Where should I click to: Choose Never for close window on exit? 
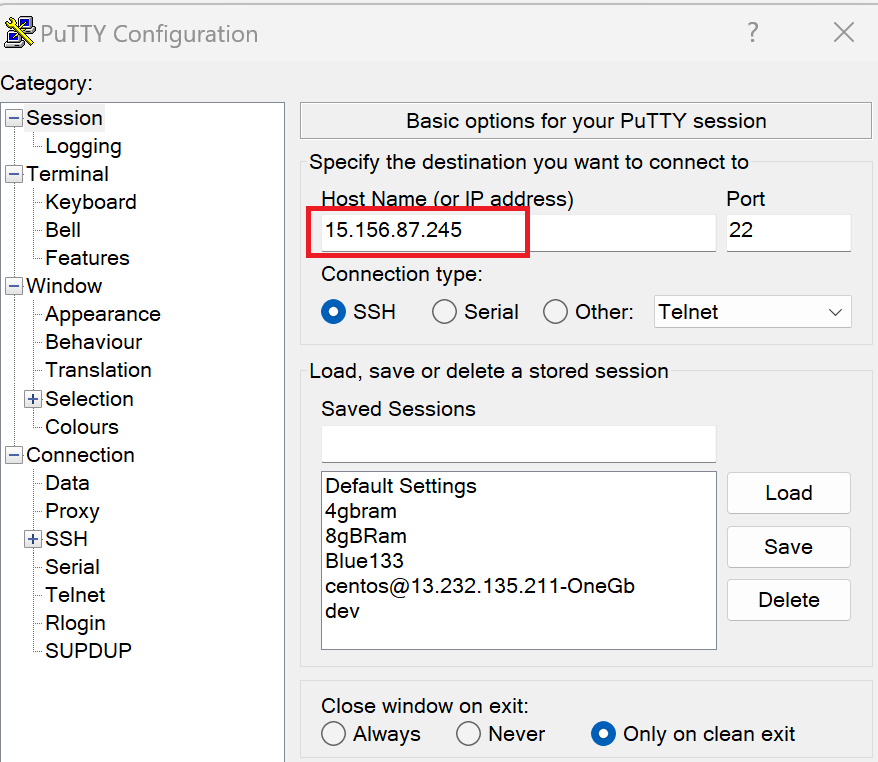pyautogui.click(x=468, y=733)
